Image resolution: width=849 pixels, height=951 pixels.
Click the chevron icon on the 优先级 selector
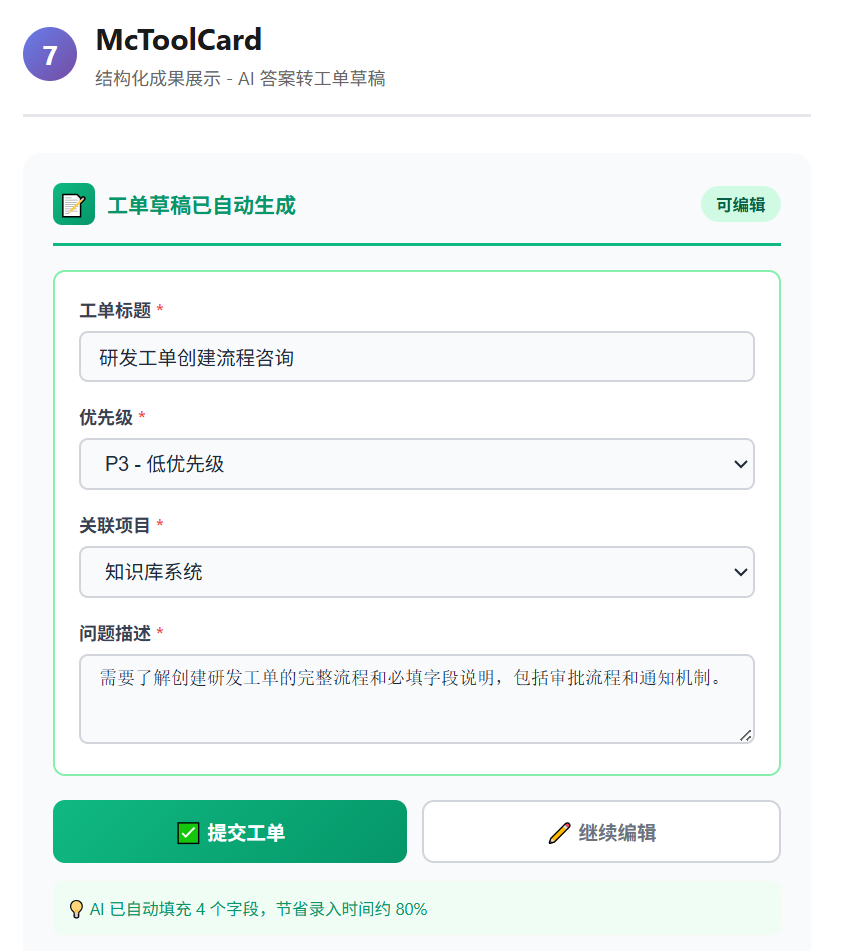pos(740,464)
